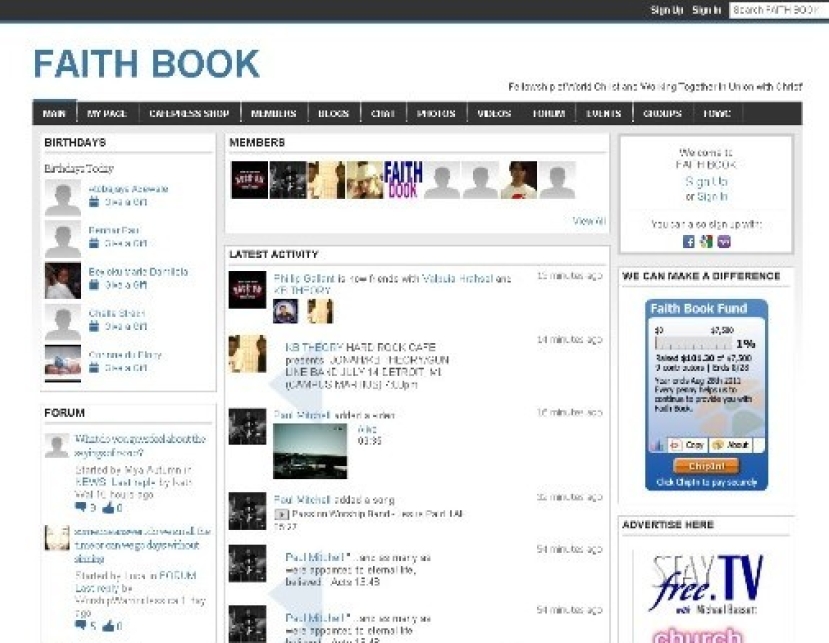829x643 pixels.
Task: Sign up with the Facebook icon
Action: click(689, 242)
